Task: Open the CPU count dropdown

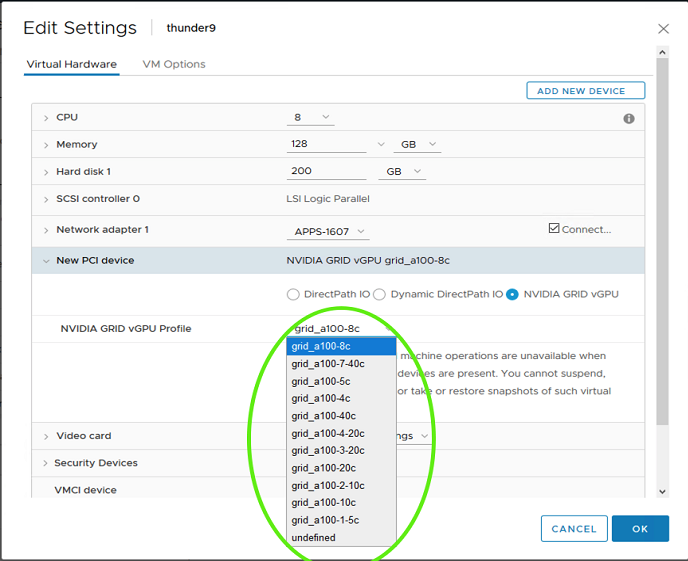Action: pos(310,118)
